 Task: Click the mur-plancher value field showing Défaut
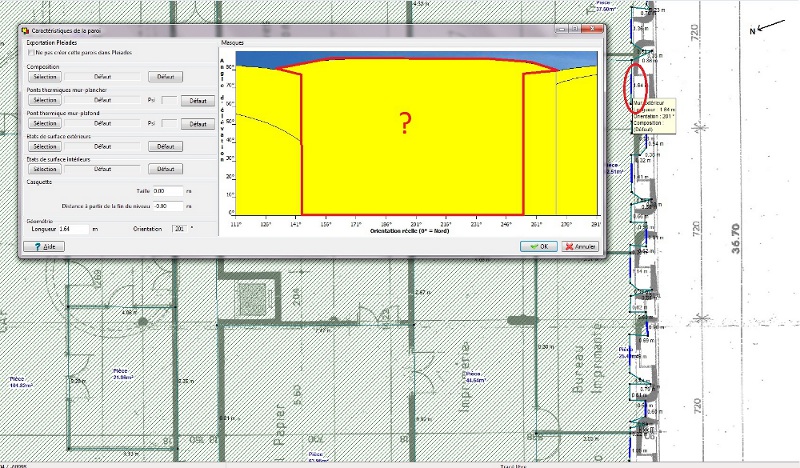[103, 100]
